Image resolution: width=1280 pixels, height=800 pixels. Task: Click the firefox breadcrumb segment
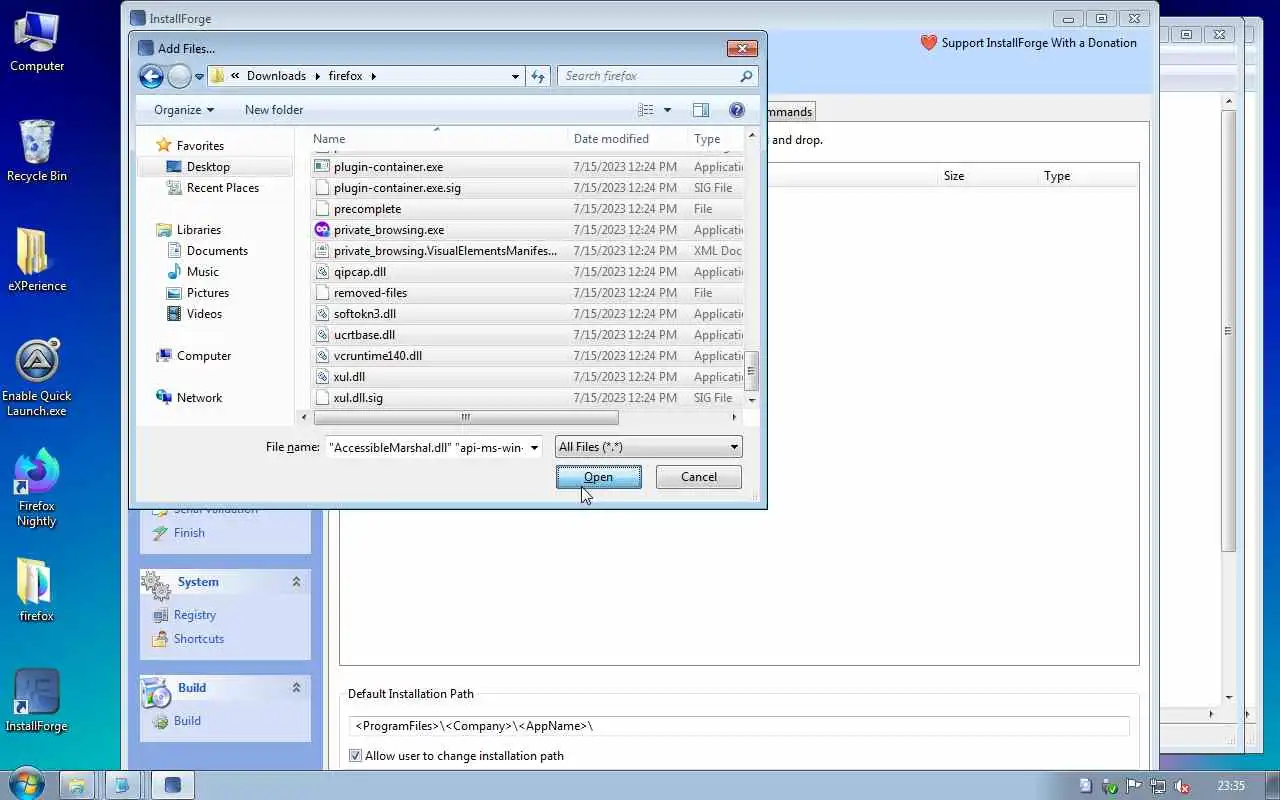[345, 76]
